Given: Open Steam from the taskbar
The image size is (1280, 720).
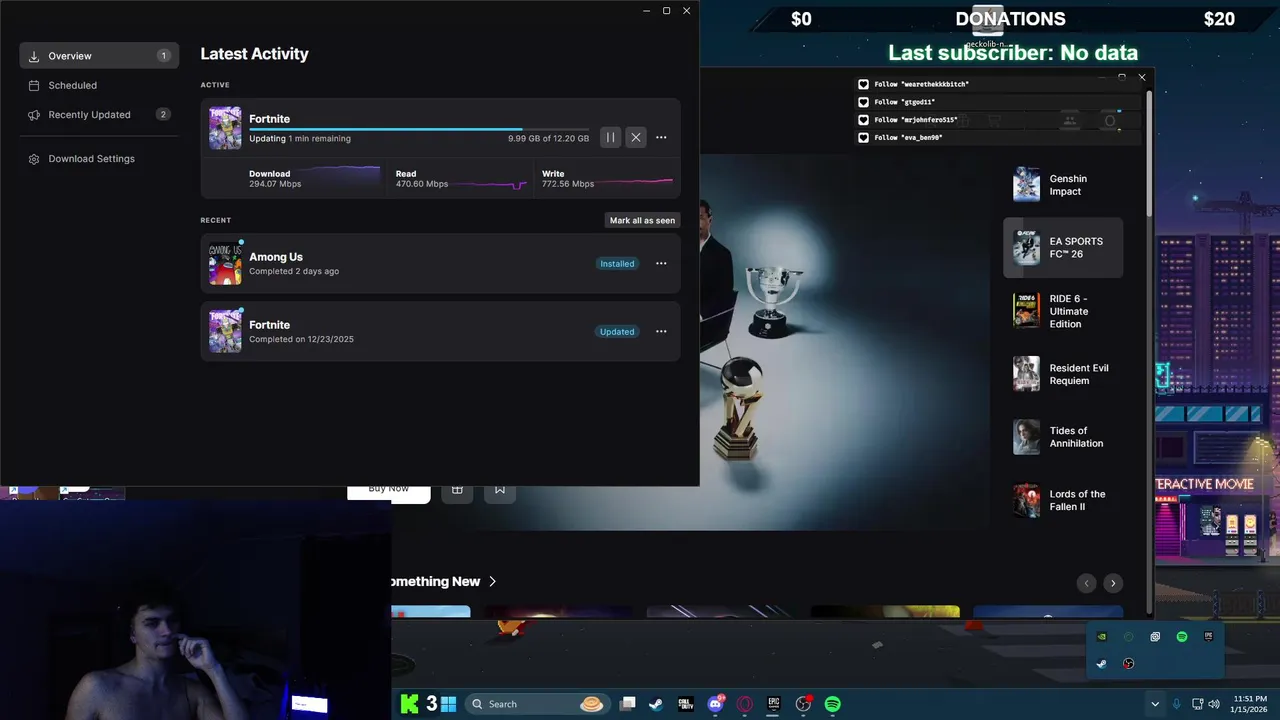Looking at the screenshot, I should (x=656, y=704).
